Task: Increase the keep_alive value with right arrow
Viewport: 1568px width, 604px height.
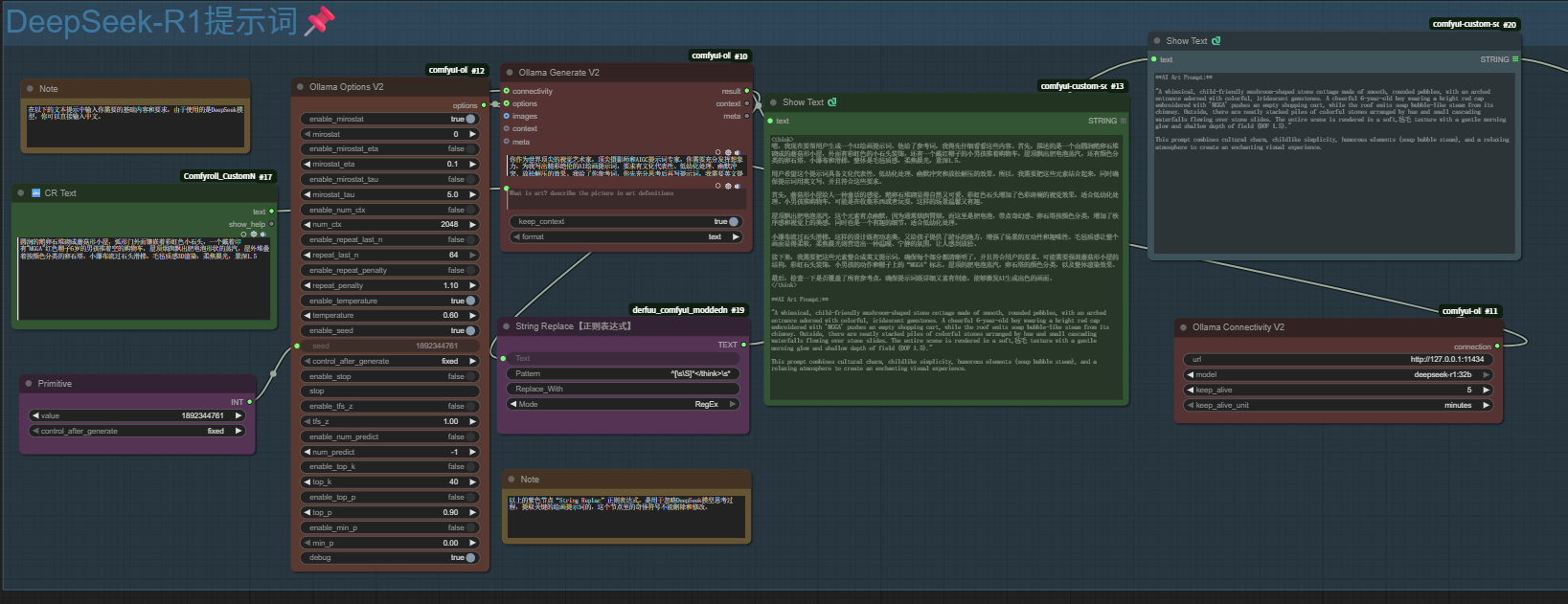Action: pyautogui.click(x=1486, y=390)
